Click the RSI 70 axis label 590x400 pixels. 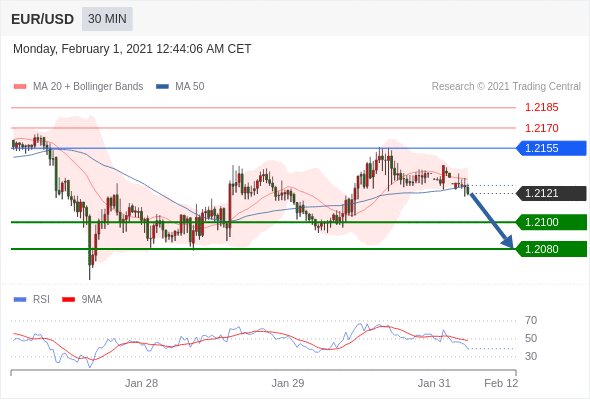pyautogui.click(x=531, y=321)
